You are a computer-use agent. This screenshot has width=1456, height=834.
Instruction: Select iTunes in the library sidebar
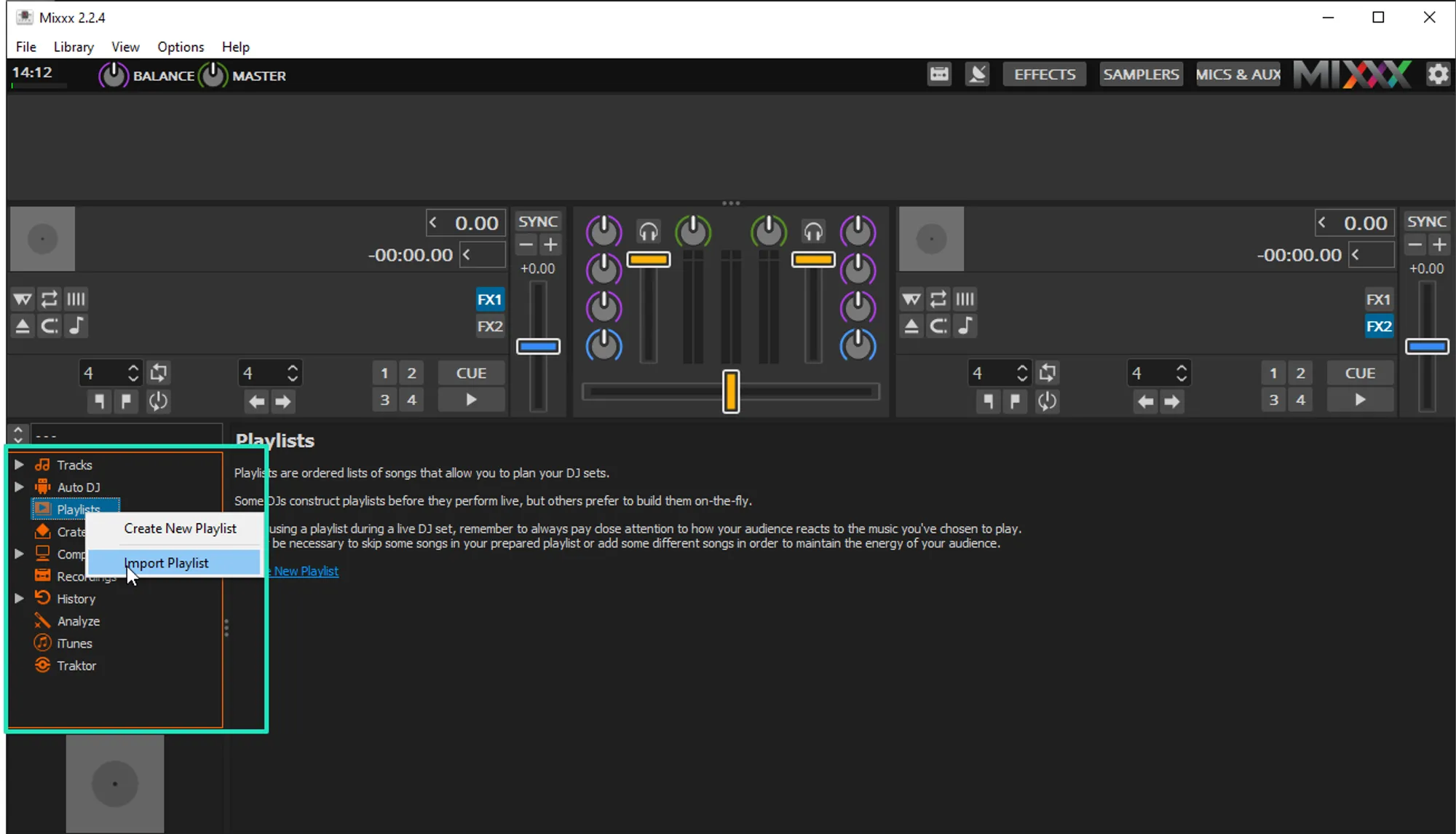point(74,643)
